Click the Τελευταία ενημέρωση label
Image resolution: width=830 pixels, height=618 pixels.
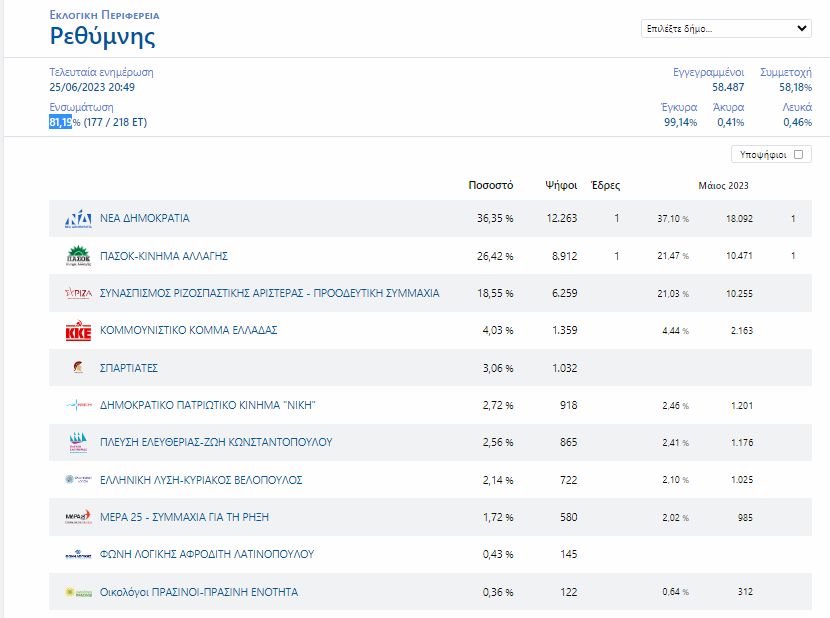tap(102, 72)
